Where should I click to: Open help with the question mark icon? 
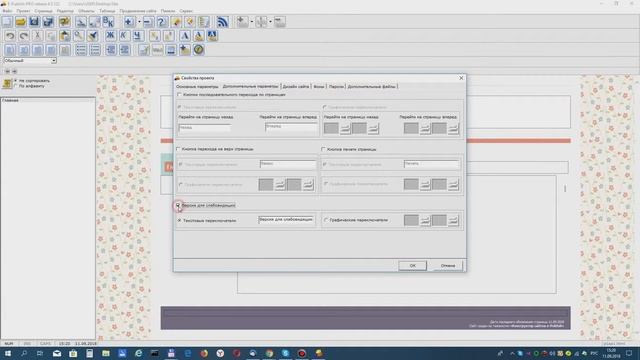(x=162, y=22)
